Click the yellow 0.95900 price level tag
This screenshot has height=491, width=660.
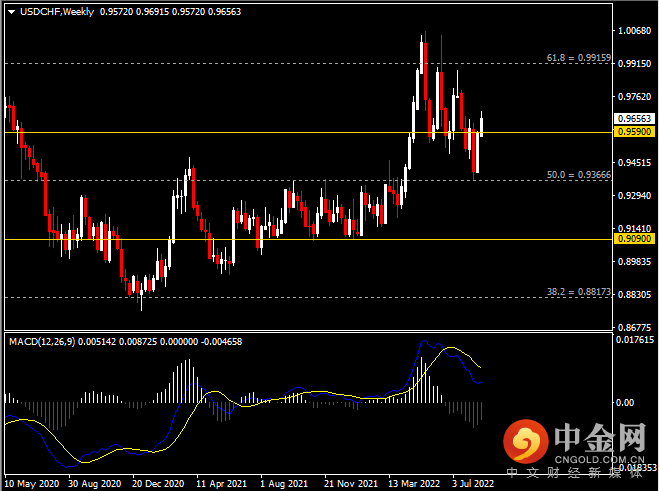pos(634,132)
